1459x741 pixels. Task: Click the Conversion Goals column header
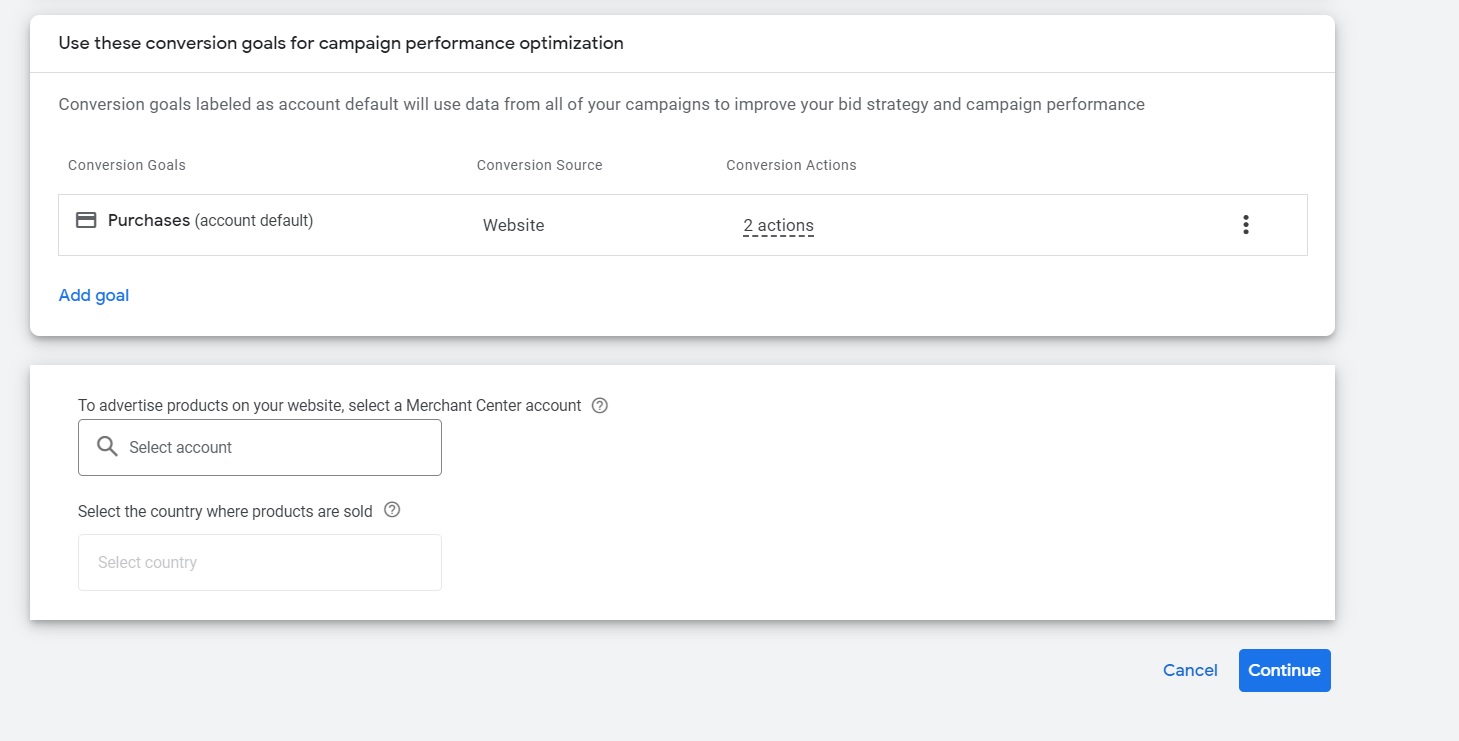(127, 165)
